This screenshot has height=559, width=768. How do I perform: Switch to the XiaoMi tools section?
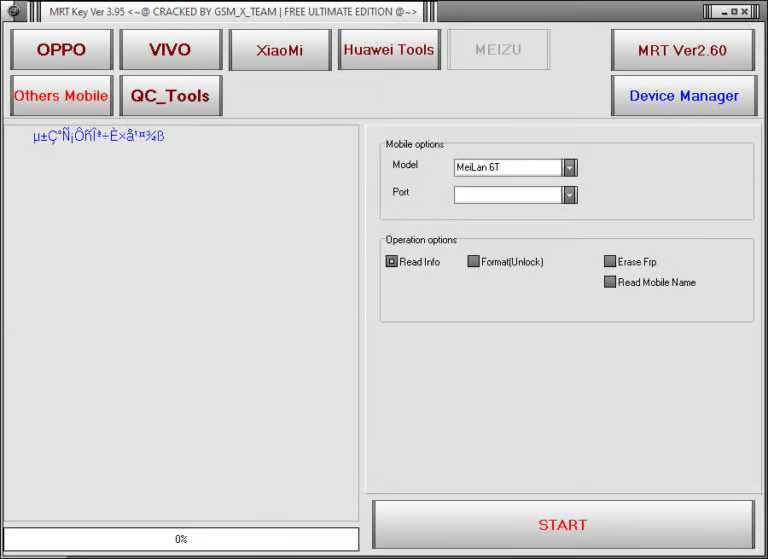tap(280, 50)
